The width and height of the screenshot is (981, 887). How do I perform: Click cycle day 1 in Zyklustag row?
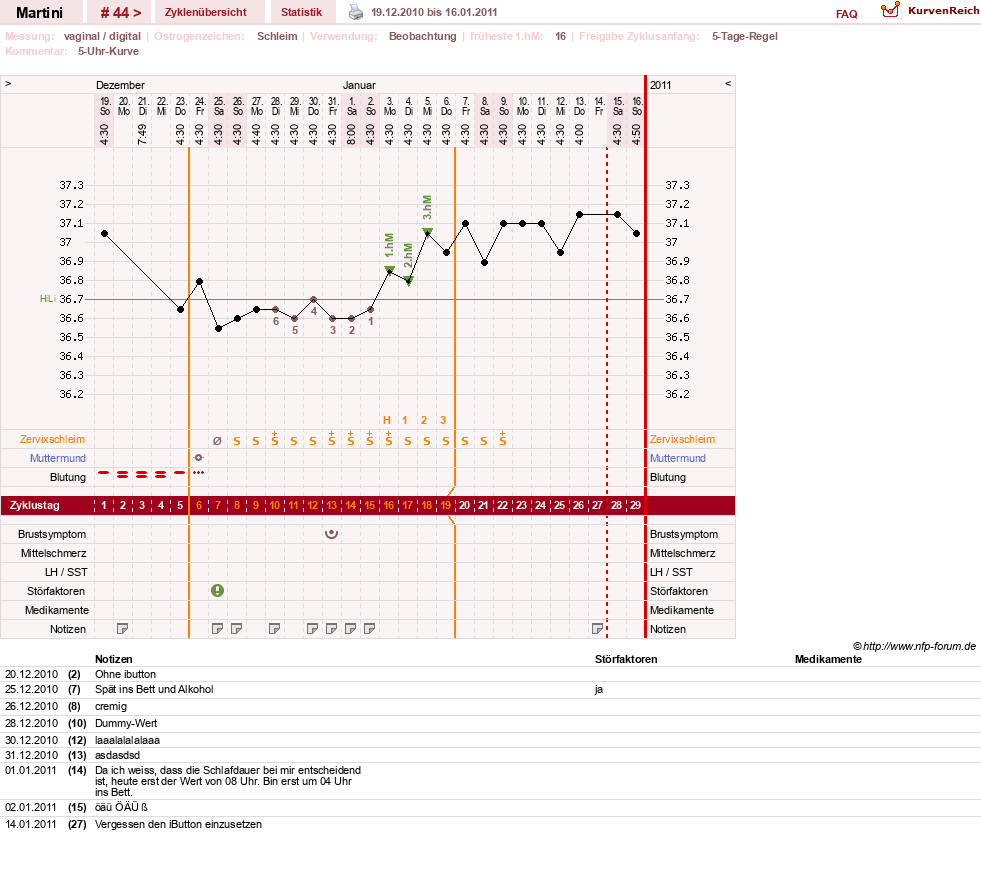tap(104, 505)
